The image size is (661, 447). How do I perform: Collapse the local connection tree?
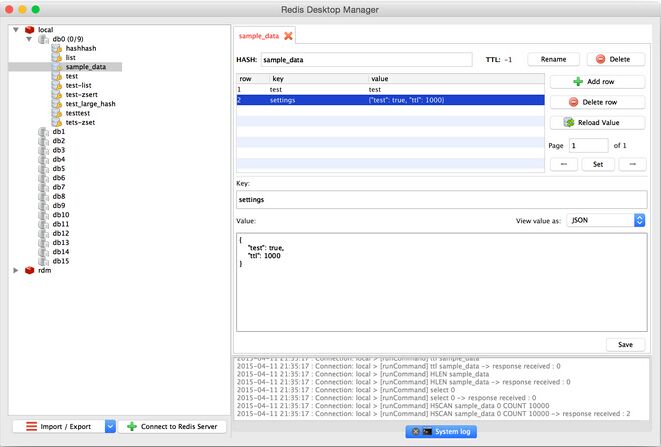pos(16,30)
